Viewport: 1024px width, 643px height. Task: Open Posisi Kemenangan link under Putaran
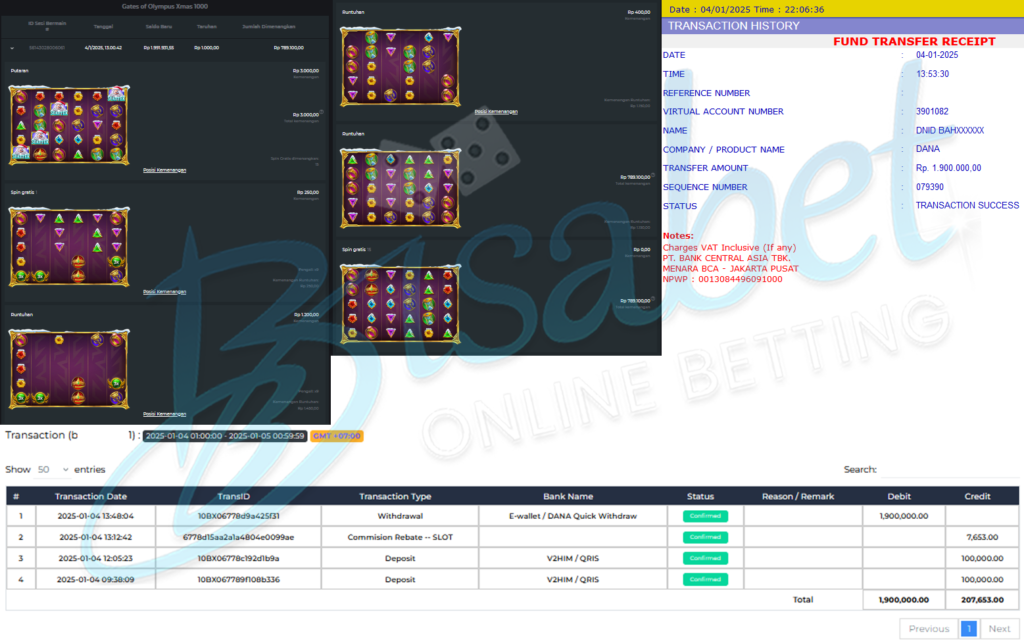pos(165,170)
